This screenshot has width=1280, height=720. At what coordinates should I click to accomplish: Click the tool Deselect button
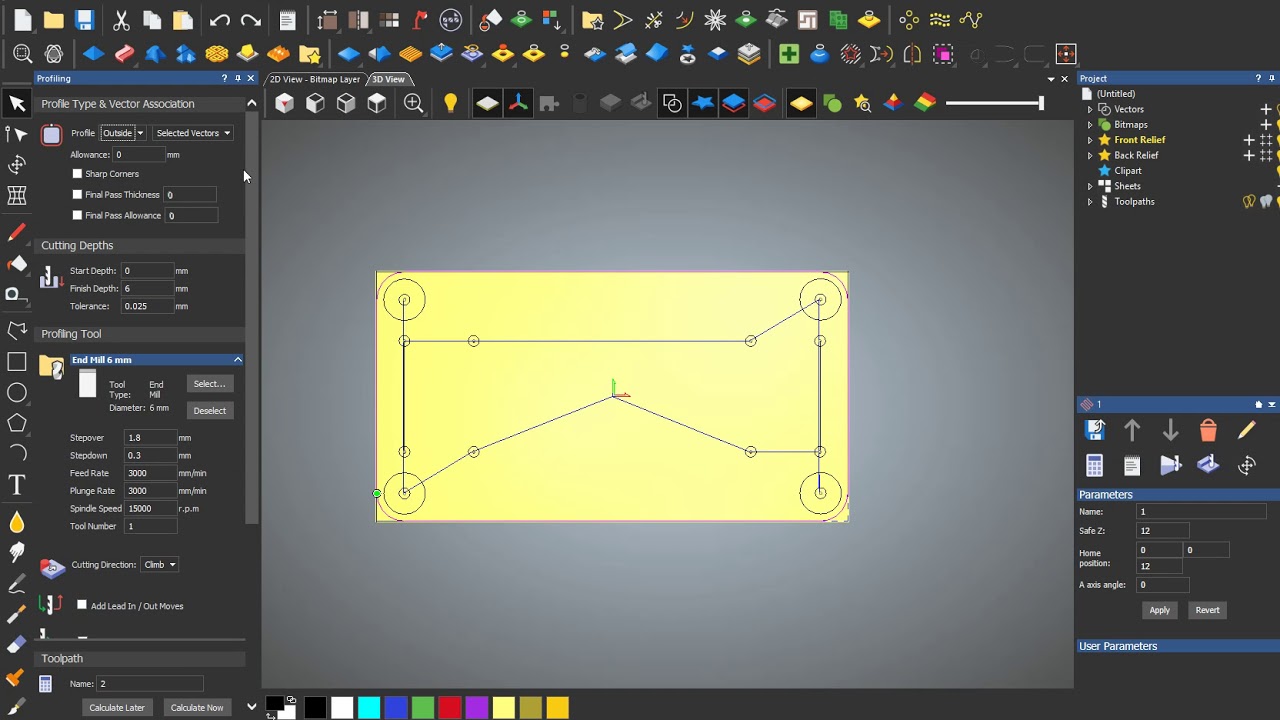[x=209, y=410]
